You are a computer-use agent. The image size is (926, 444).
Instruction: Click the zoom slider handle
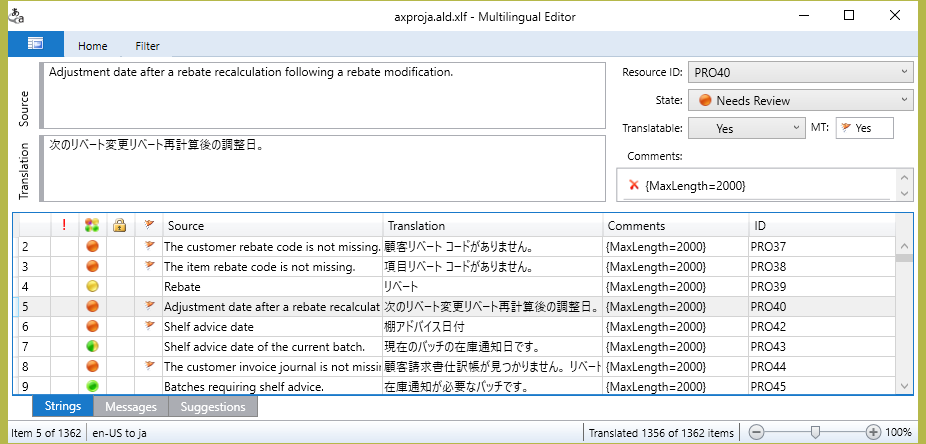pyautogui.click(x=816, y=432)
